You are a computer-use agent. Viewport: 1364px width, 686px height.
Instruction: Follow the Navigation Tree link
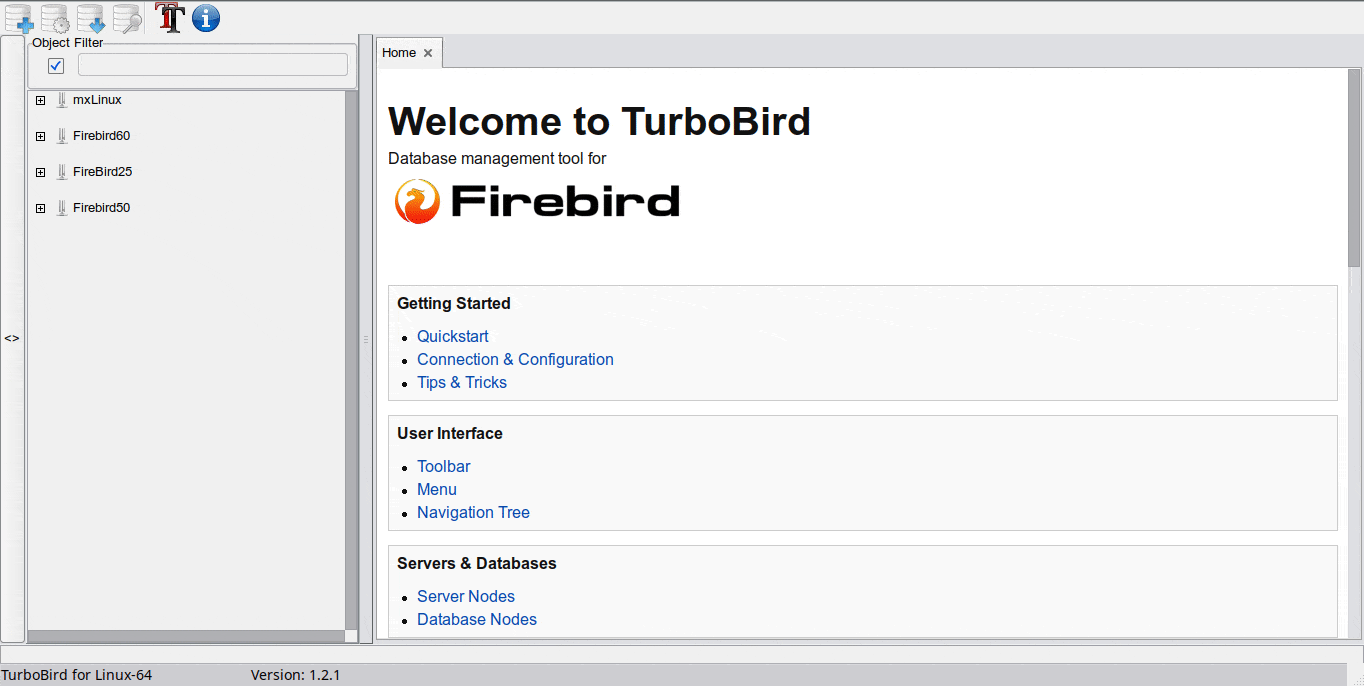(x=473, y=512)
